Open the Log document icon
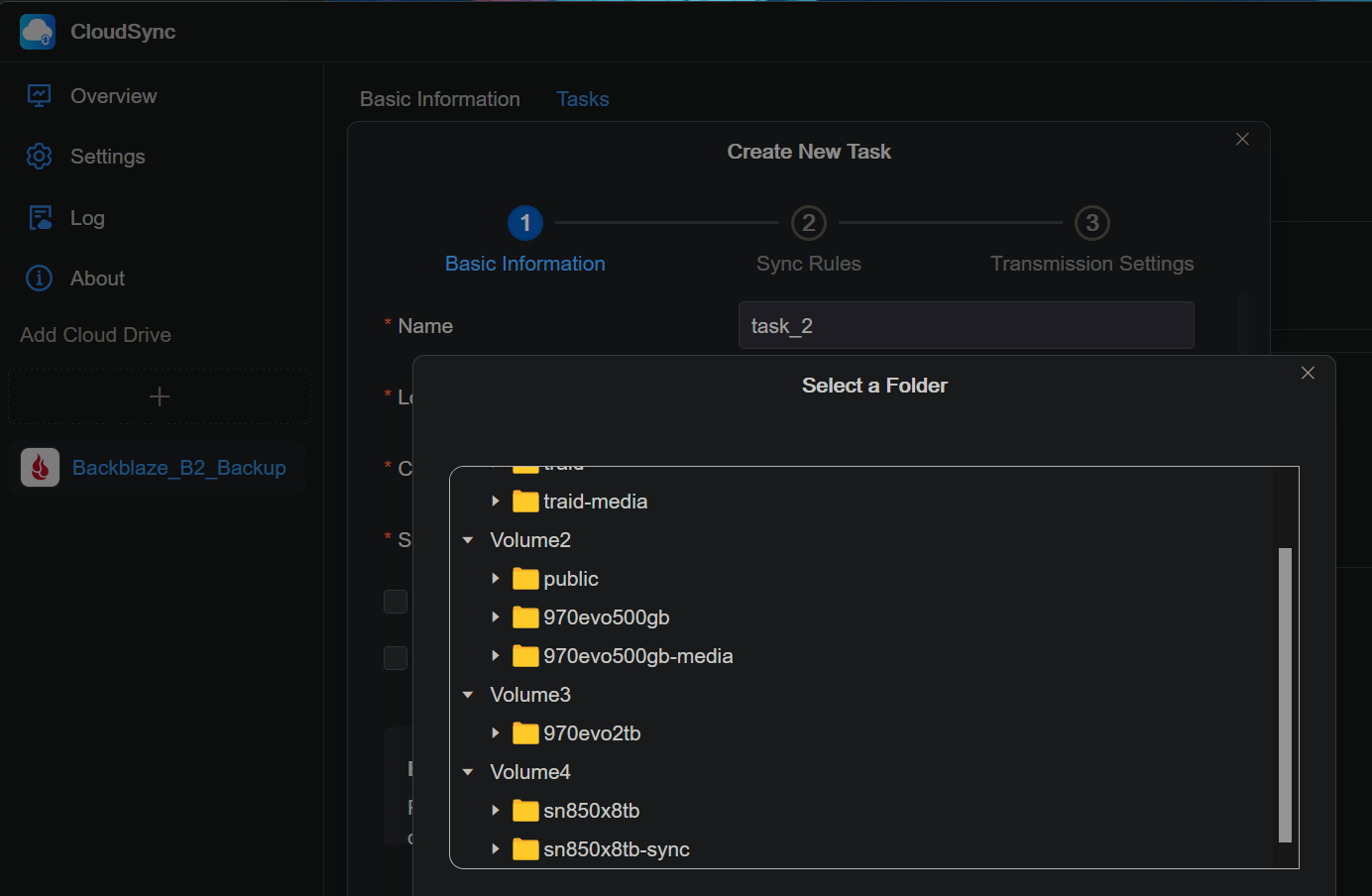 pyautogui.click(x=40, y=218)
